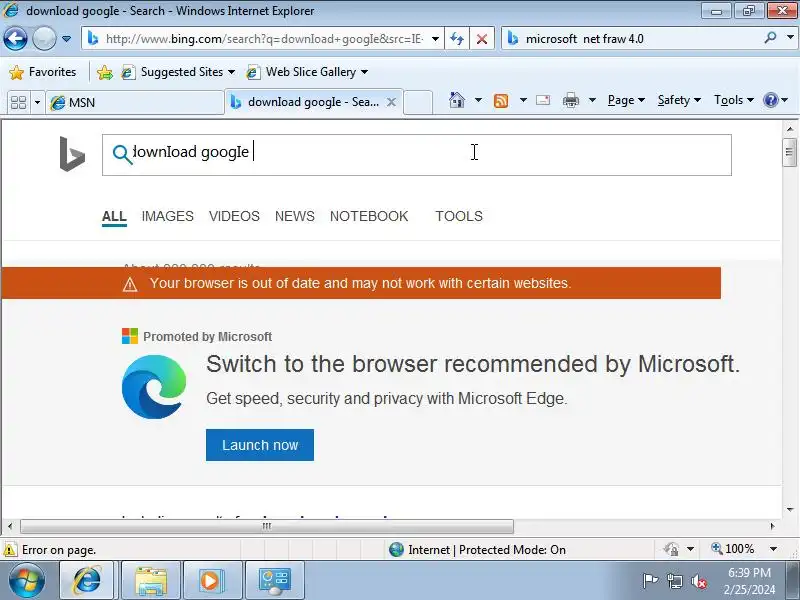Open Windows Media Player taskbar icon
Image resolution: width=800 pixels, height=600 pixels.
click(x=211, y=581)
